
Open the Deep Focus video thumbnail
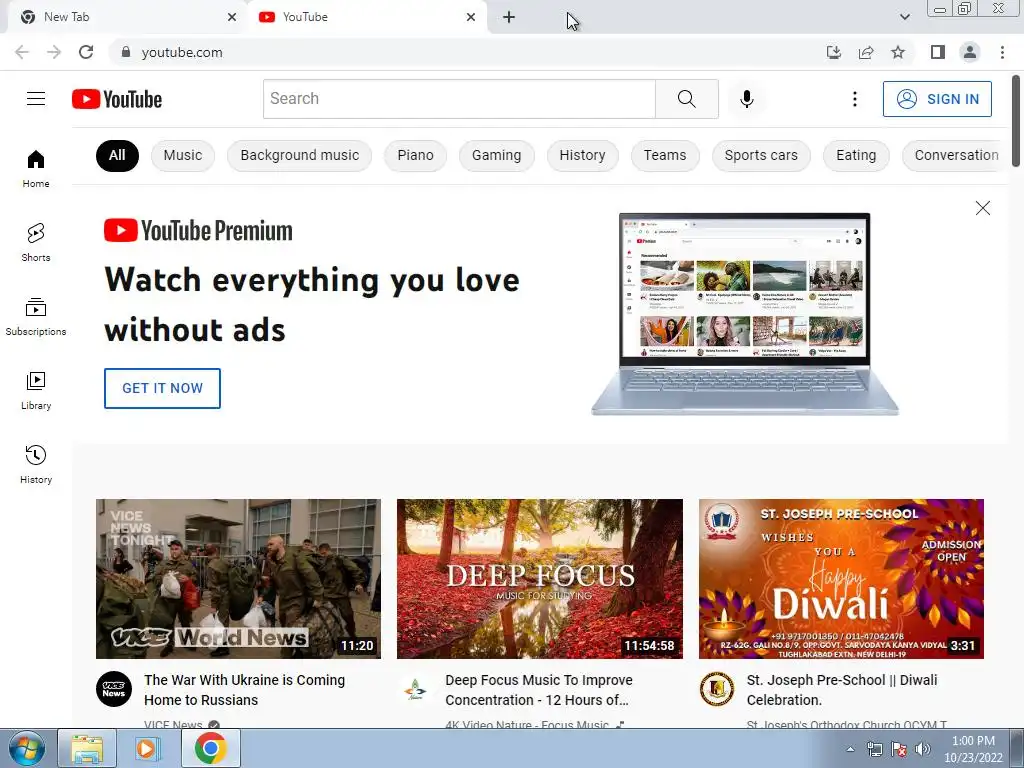540,579
